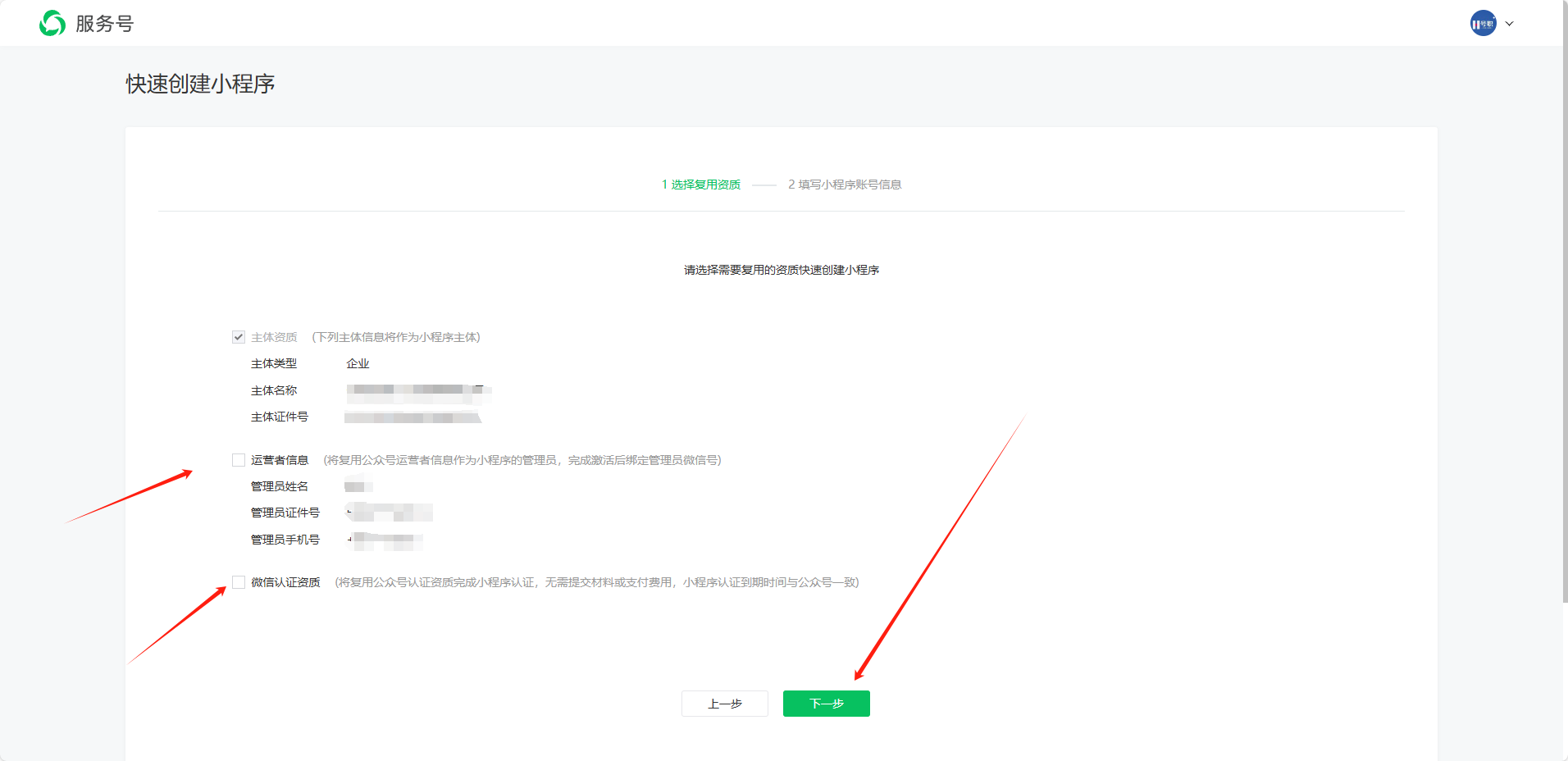Viewport: 1568px width, 761px height.
Task: Click the 企业 value next to 主体类型
Action: [358, 363]
